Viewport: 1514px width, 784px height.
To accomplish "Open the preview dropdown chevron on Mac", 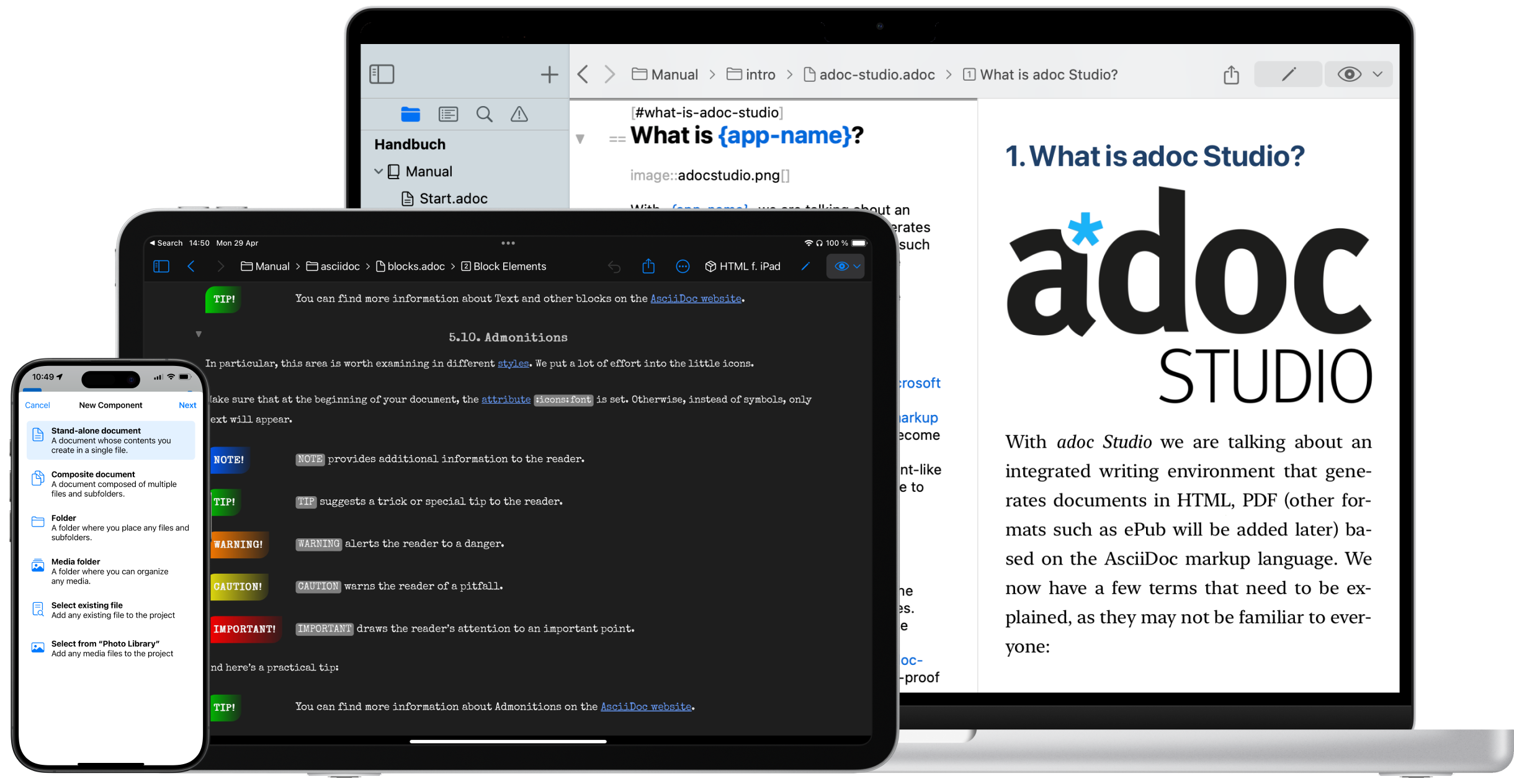I will coord(1377,74).
